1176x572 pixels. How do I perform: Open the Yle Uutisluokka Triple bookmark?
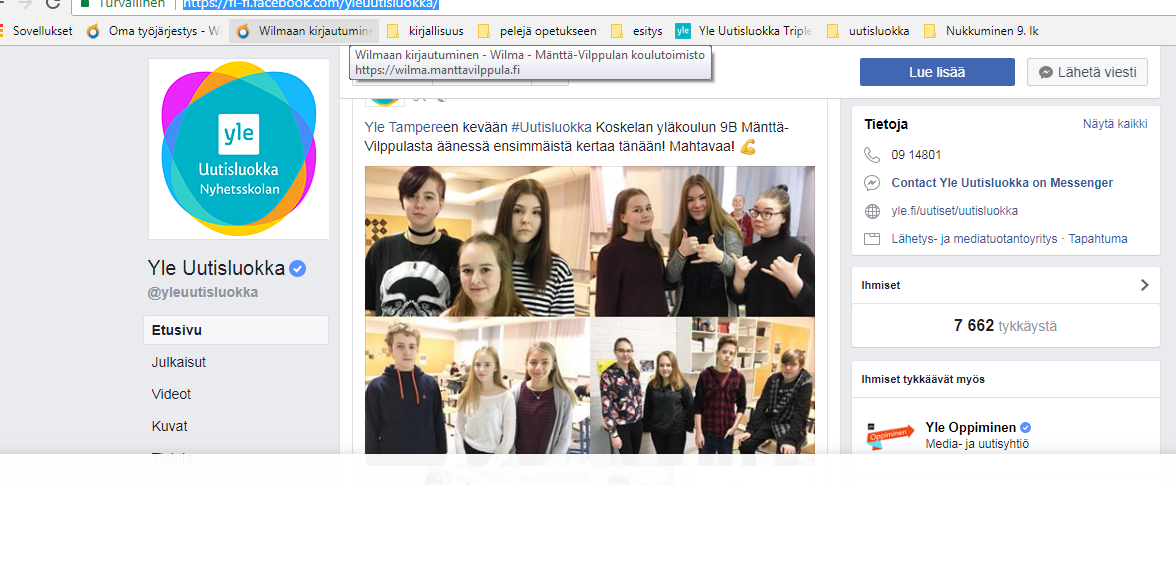pos(743,31)
